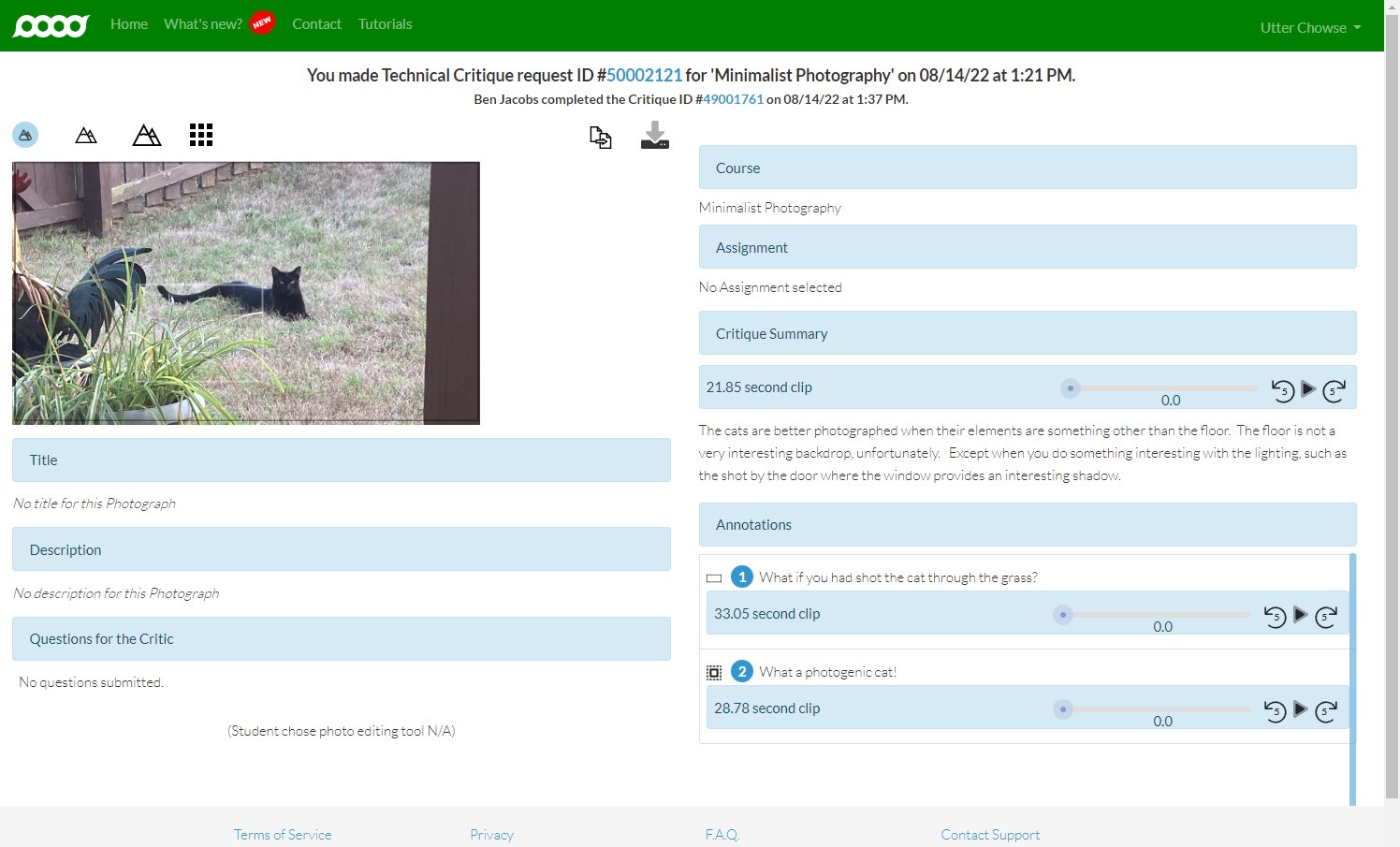
Task: Click the rectangle icon beside annotation 1
Action: [x=714, y=578]
